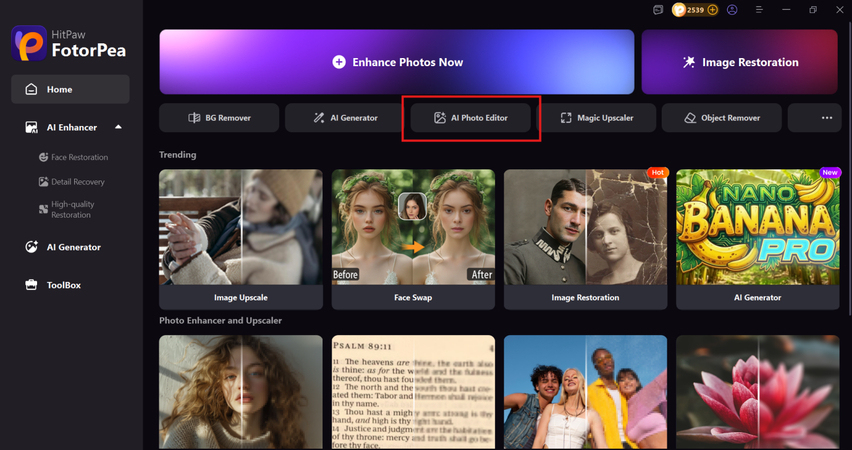Collapse the AI Enhancer section arrow
Image resolution: width=852 pixels, height=450 pixels.
click(x=118, y=127)
